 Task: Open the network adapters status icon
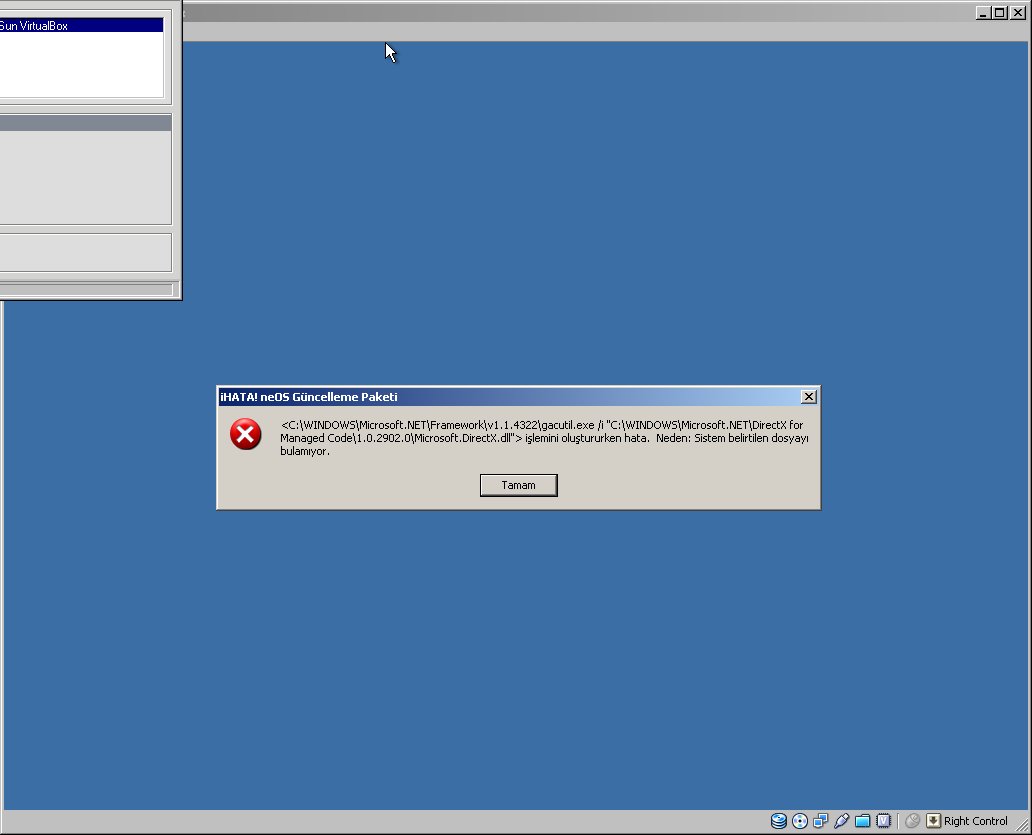[821, 821]
